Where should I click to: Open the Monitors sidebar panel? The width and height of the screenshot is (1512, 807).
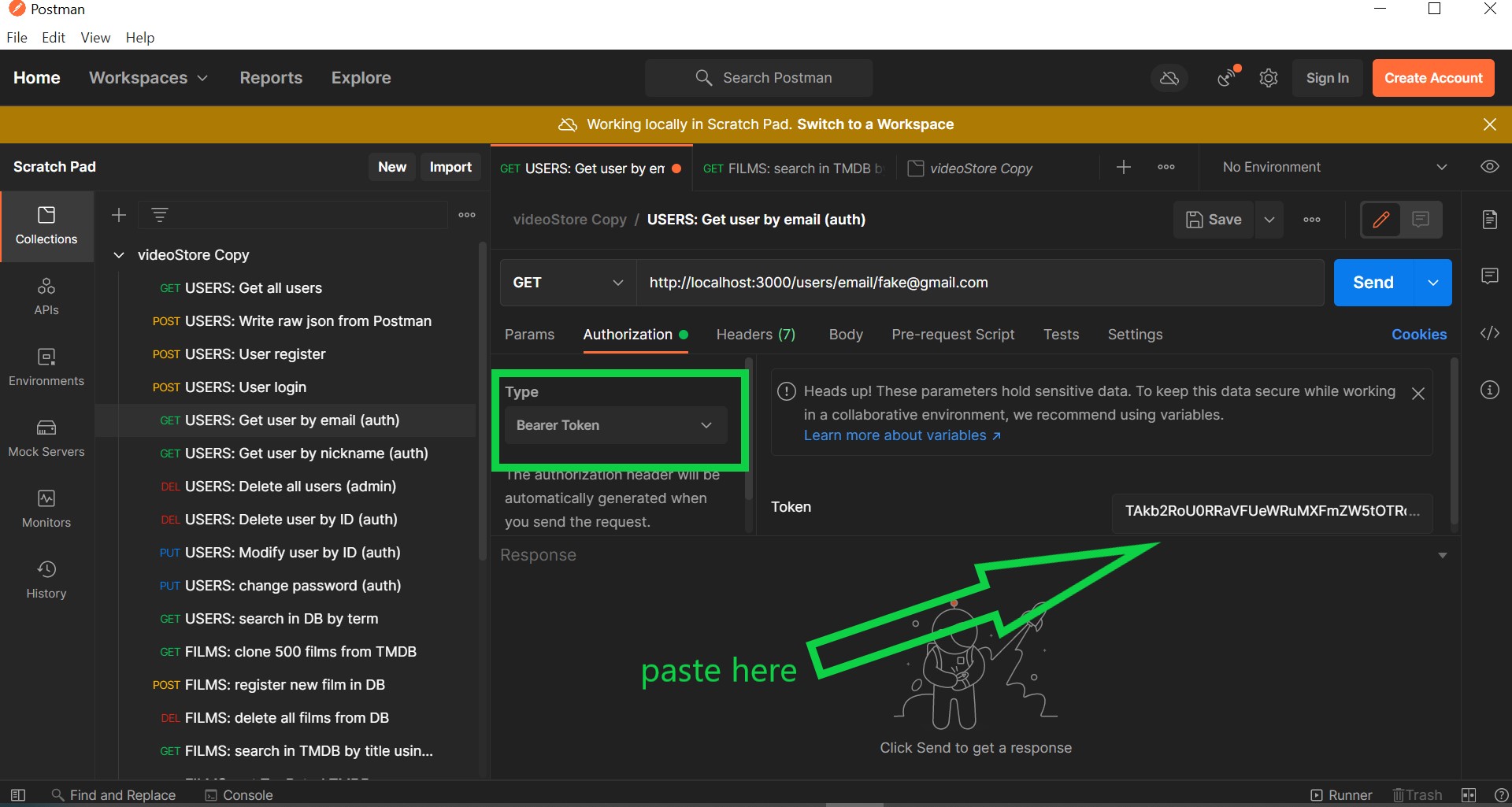[46, 509]
